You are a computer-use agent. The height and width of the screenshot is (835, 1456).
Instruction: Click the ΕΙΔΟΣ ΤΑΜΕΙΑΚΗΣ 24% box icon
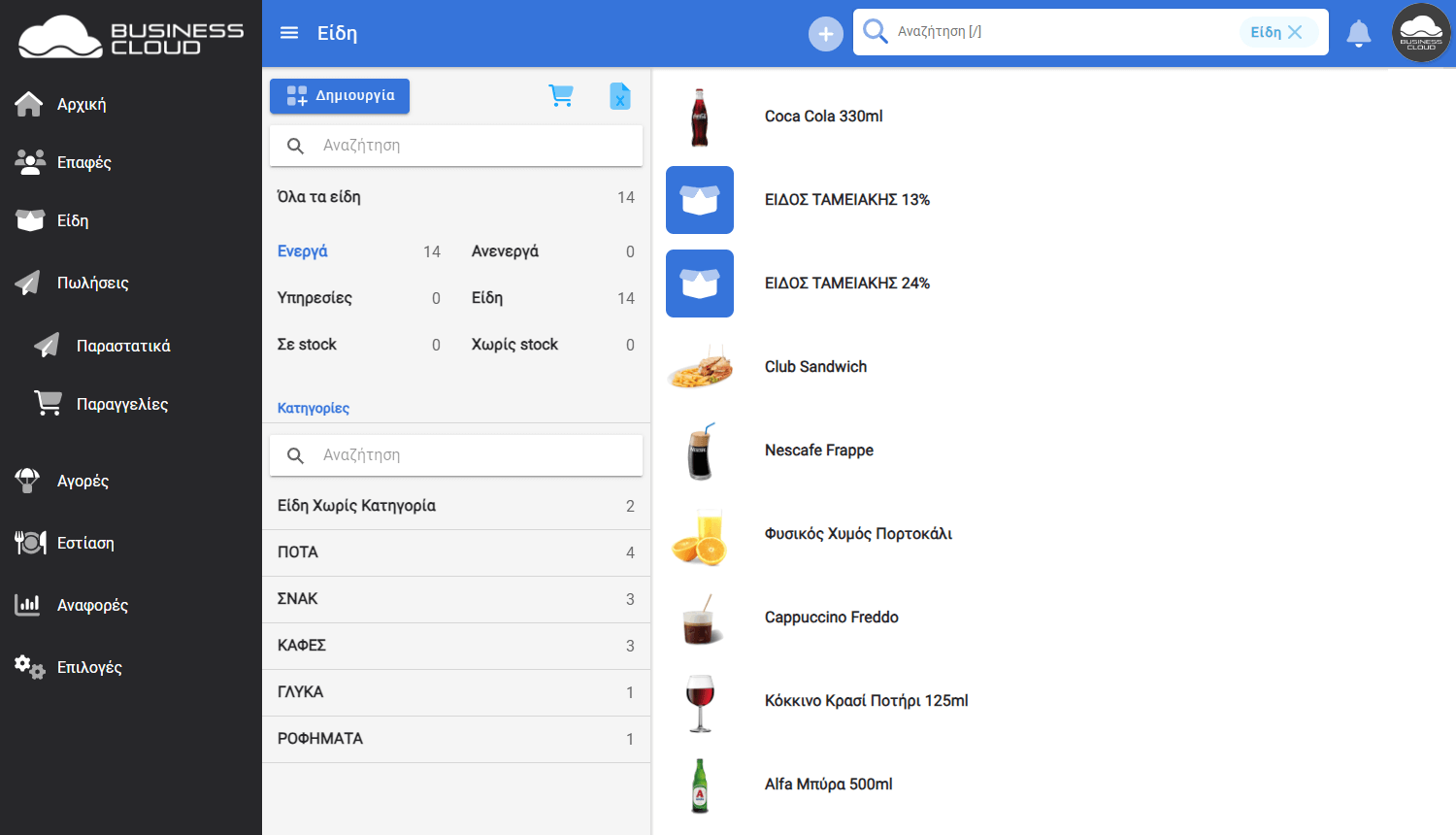tap(700, 284)
